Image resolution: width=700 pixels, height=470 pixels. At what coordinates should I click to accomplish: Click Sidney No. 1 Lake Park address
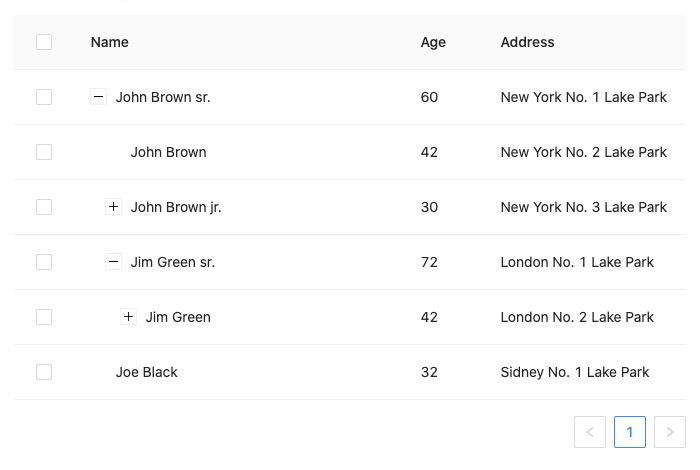[575, 372]
